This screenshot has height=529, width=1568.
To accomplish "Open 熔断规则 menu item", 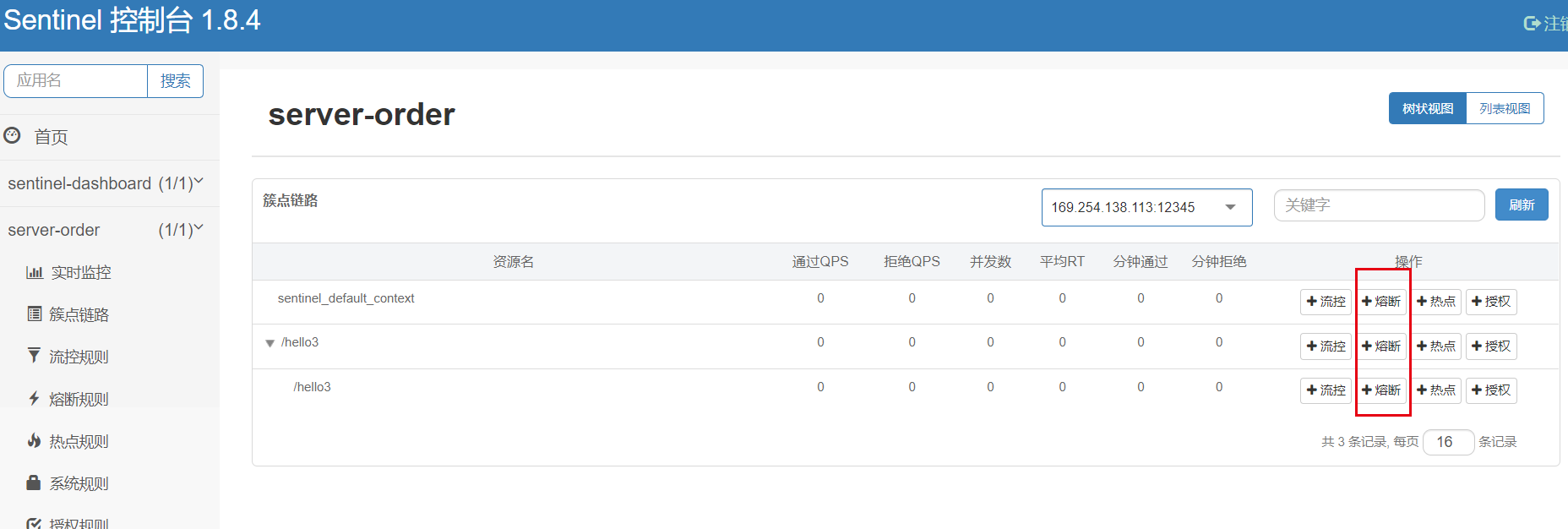I will (79, 399).
